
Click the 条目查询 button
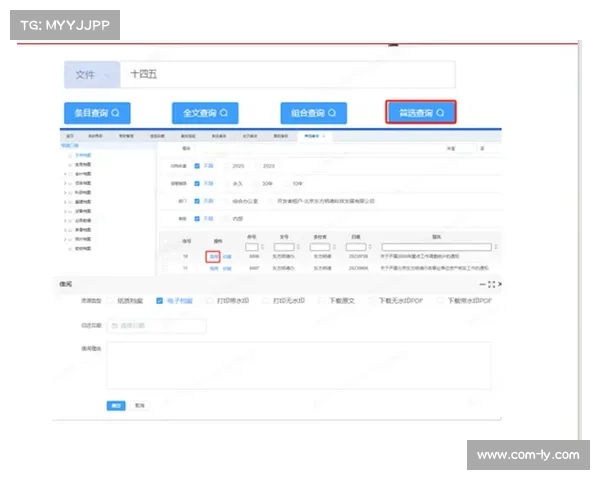point(97,113)
